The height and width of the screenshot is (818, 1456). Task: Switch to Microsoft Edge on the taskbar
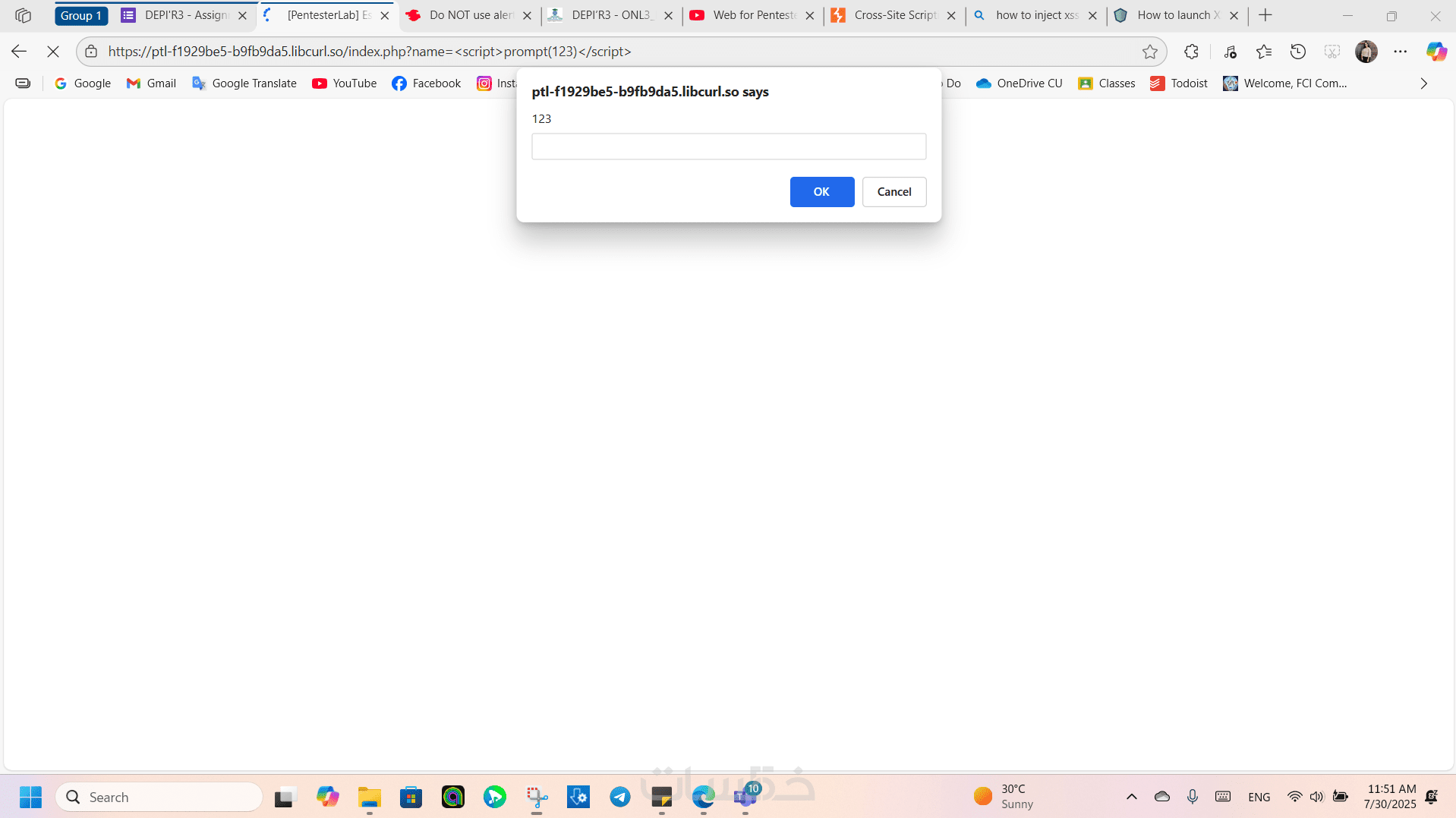coord(704,797)
